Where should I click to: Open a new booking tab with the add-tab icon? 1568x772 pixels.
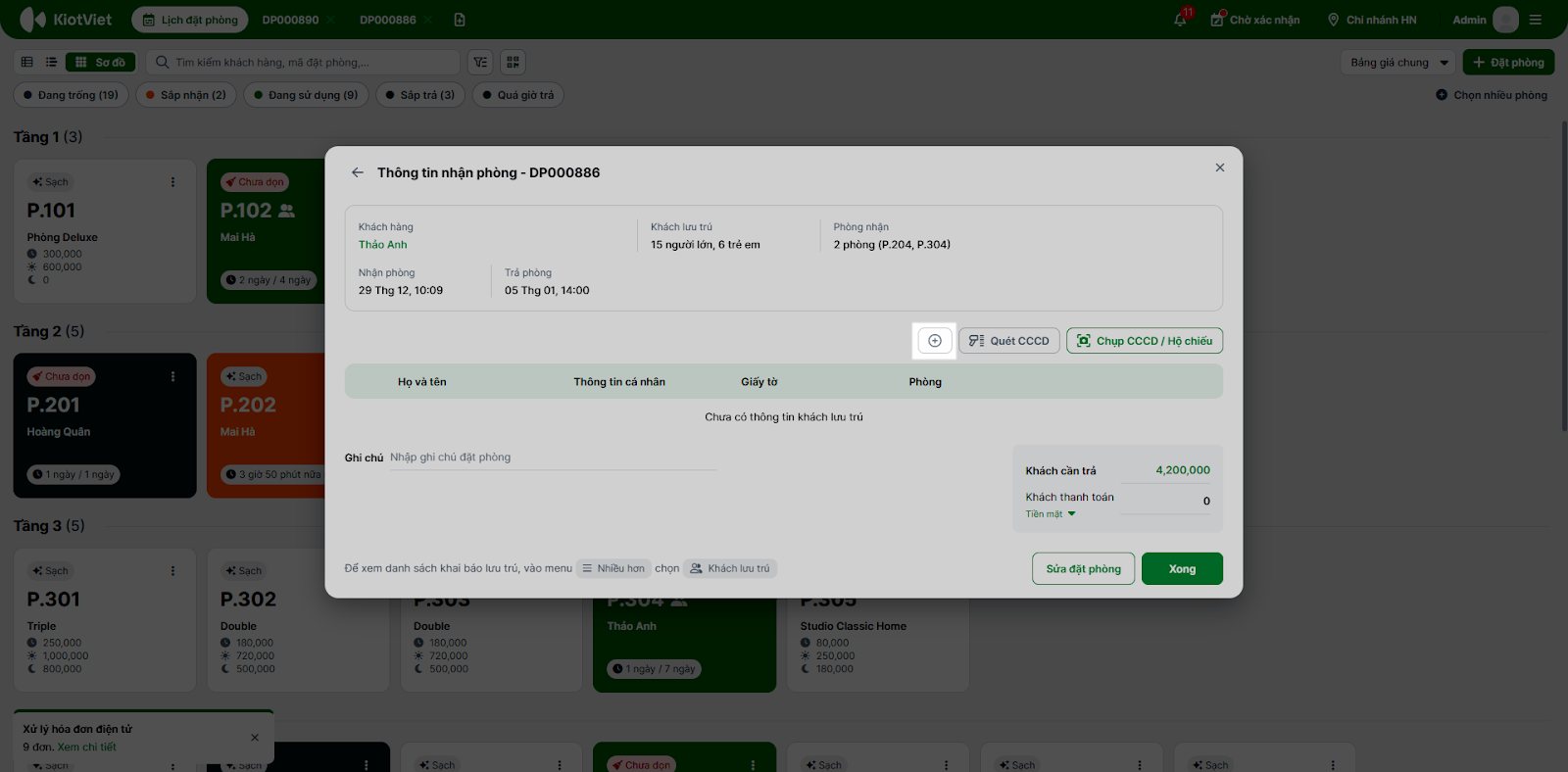[460, 20]
